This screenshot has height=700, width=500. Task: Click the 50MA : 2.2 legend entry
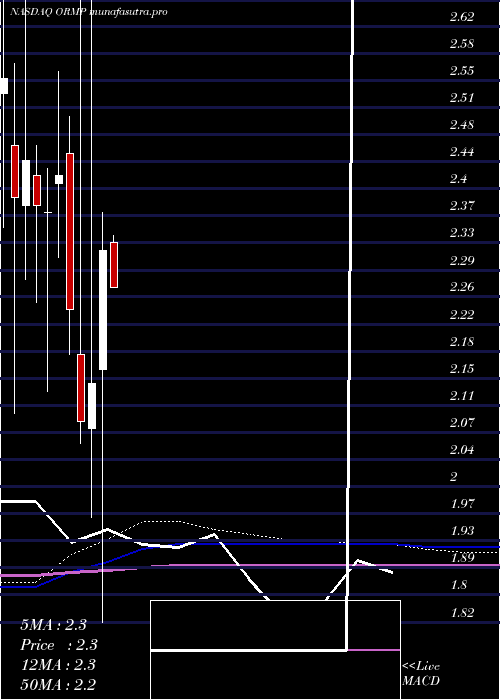[x=58, y=685]
